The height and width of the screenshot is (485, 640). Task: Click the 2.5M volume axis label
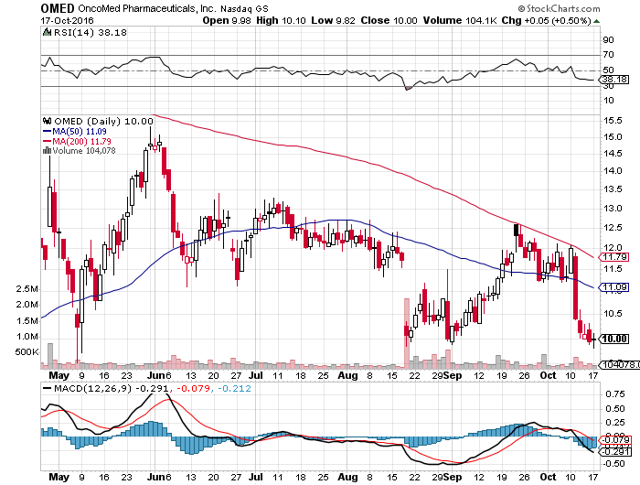coord(27,289)
